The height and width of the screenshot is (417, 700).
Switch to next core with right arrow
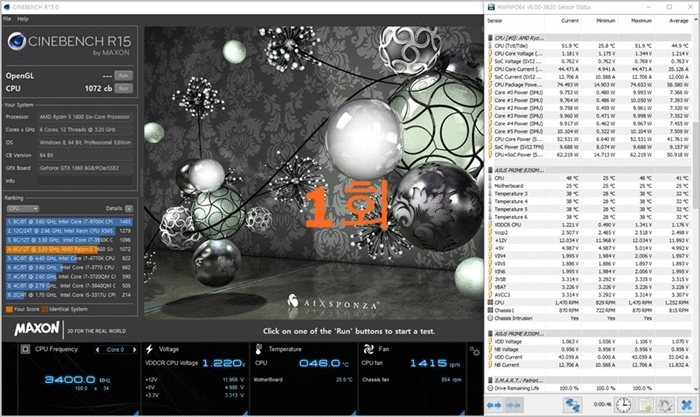(x=134, y=350)
